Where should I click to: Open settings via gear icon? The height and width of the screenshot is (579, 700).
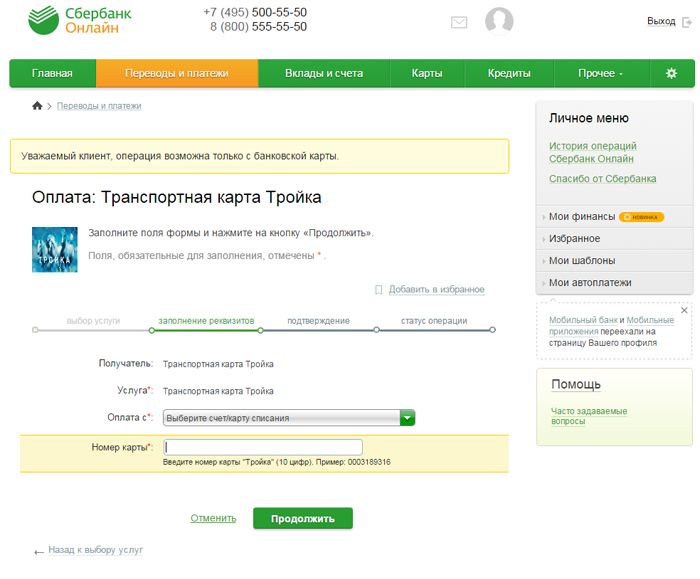click(x=671, y=73)
